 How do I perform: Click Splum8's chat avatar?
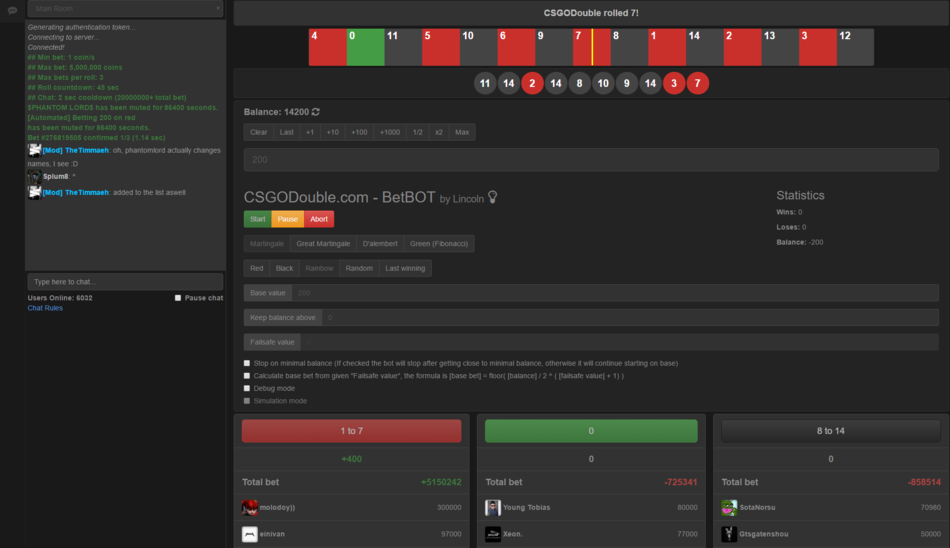tap(35, 176)
